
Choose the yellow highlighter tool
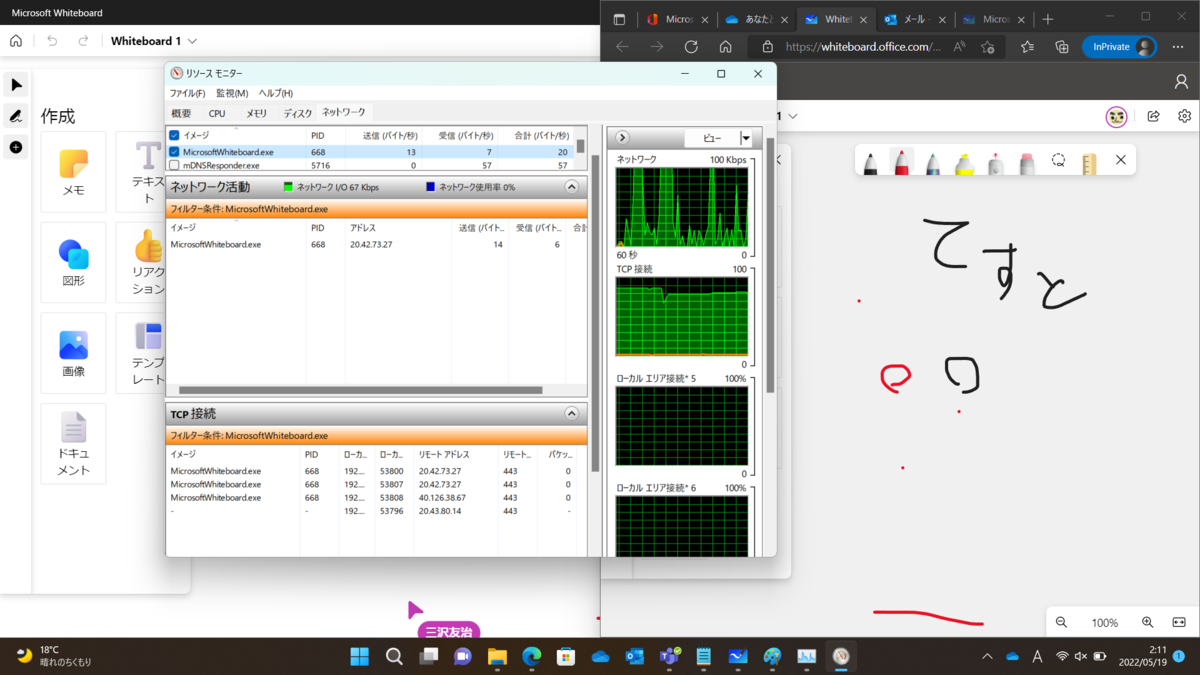click(x=964, y=162)
